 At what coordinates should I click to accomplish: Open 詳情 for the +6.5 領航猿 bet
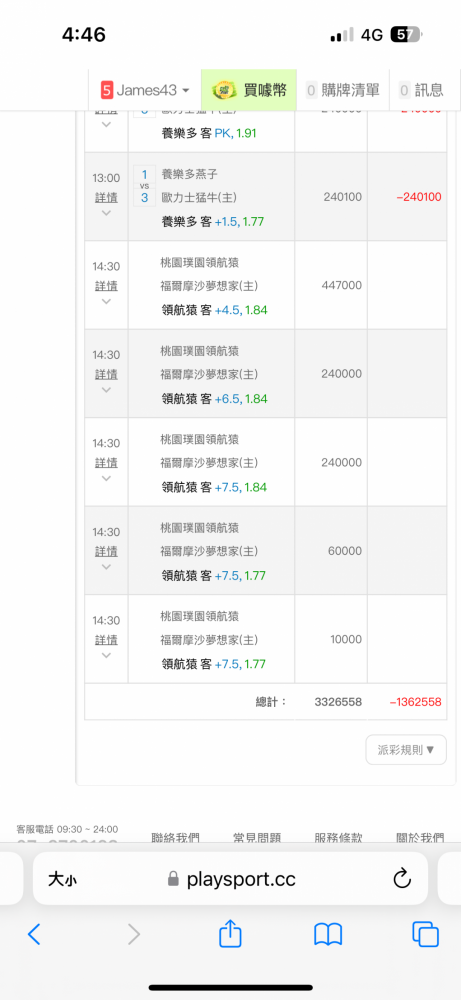[106, 374]
